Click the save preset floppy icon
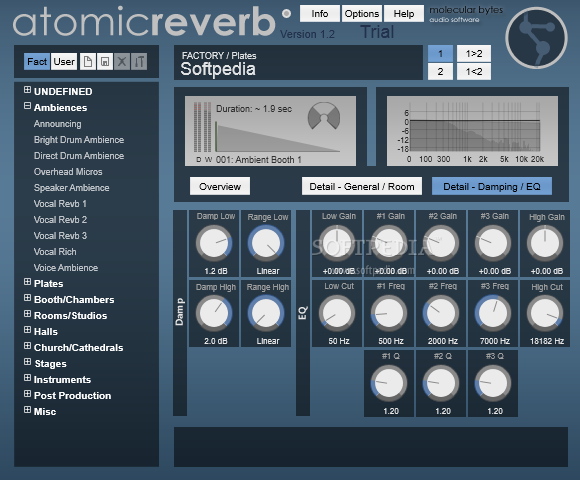 point(105,61)
